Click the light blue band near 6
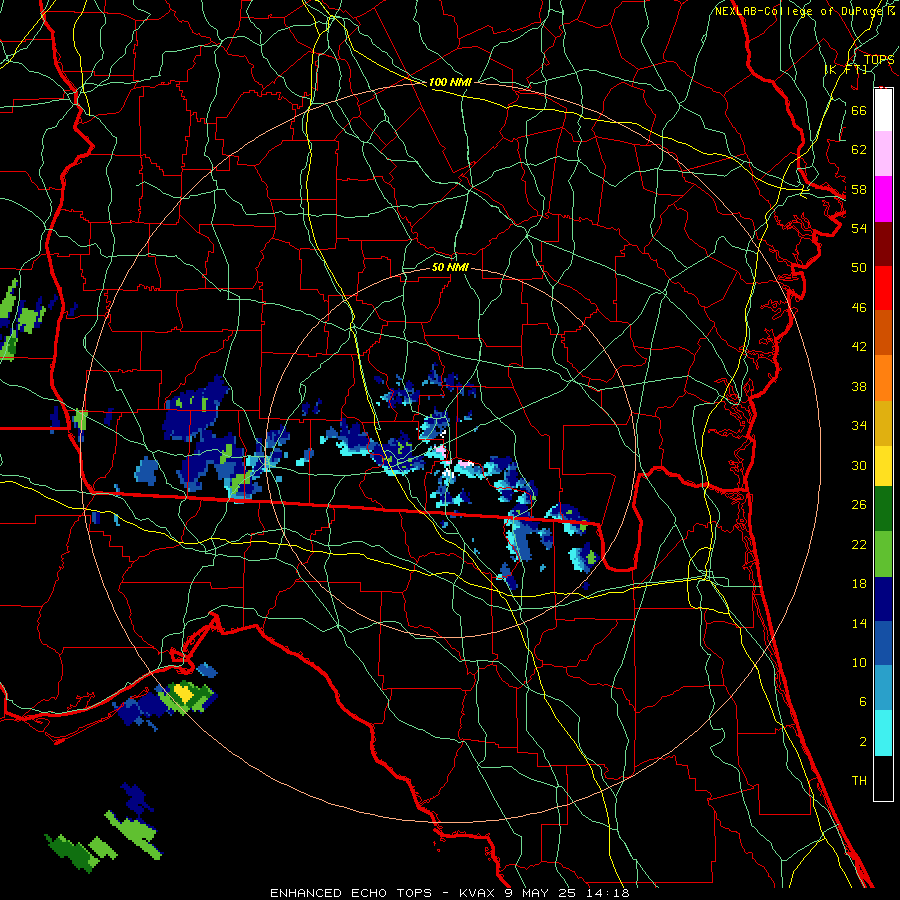This screenshot has width=900, height=900. click(883, 688)
